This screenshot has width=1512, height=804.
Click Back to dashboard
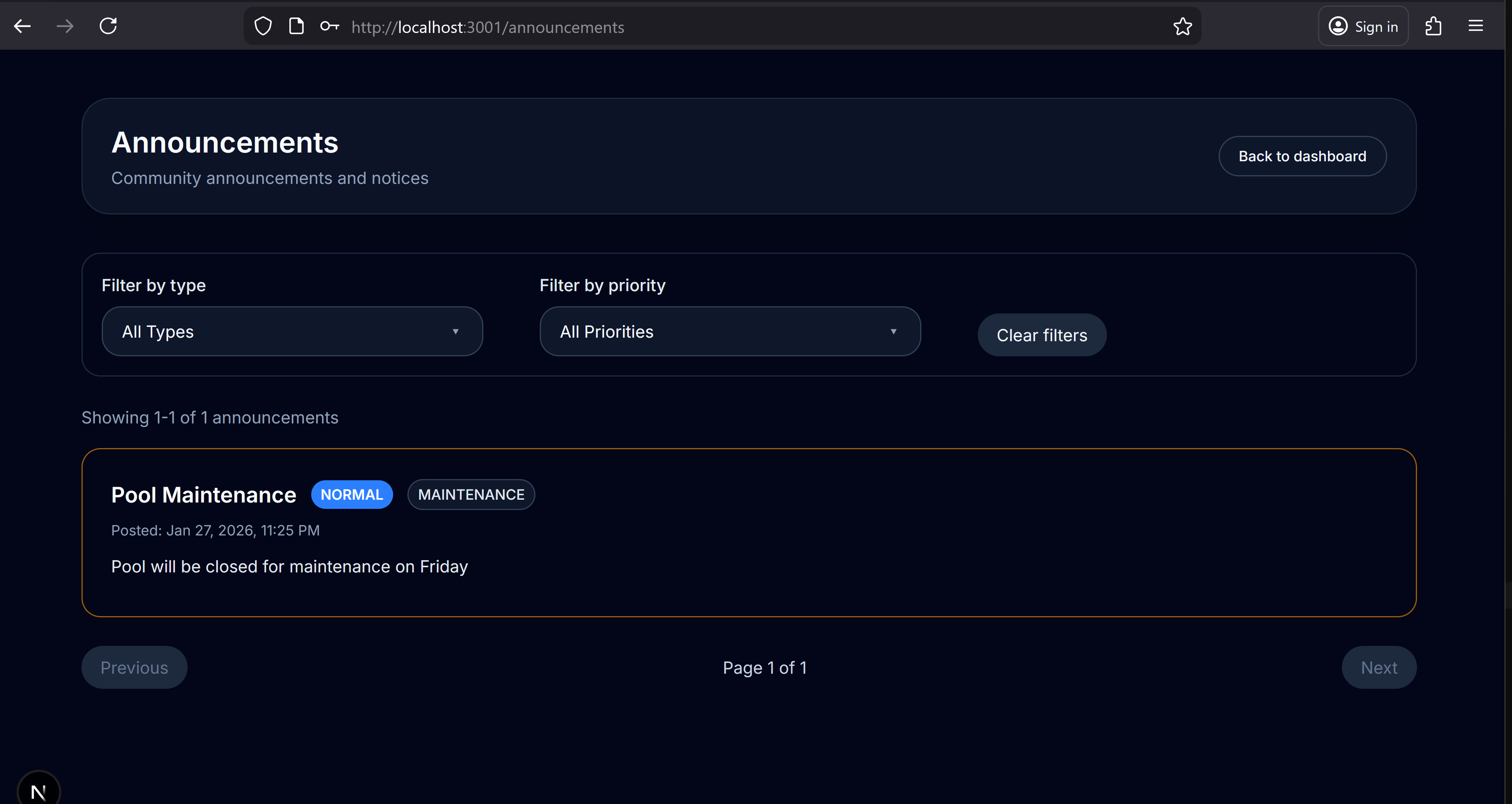tap(1303, 156)
